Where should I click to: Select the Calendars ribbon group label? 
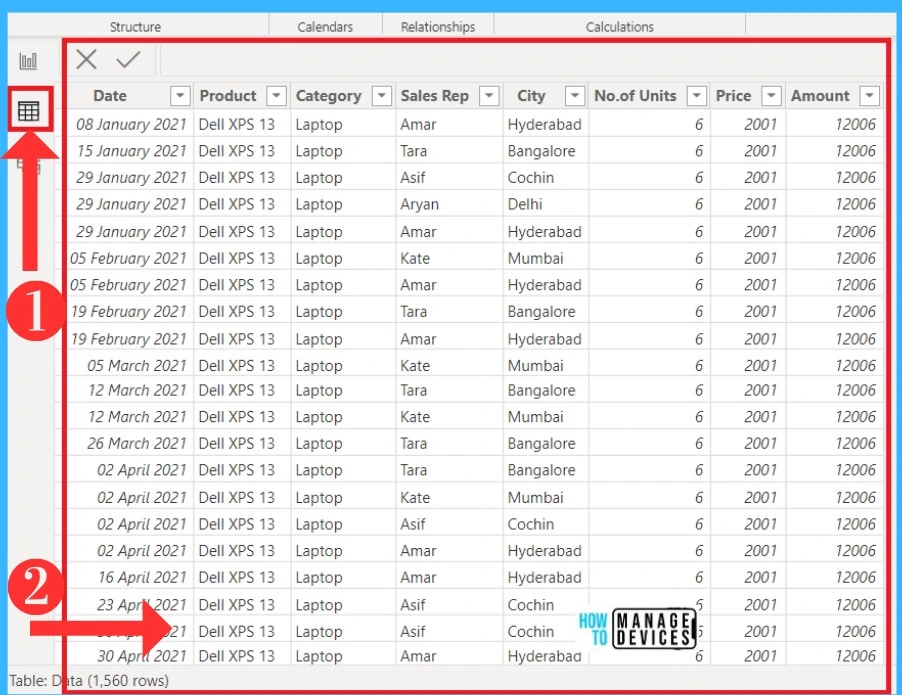tap(325, 27)
